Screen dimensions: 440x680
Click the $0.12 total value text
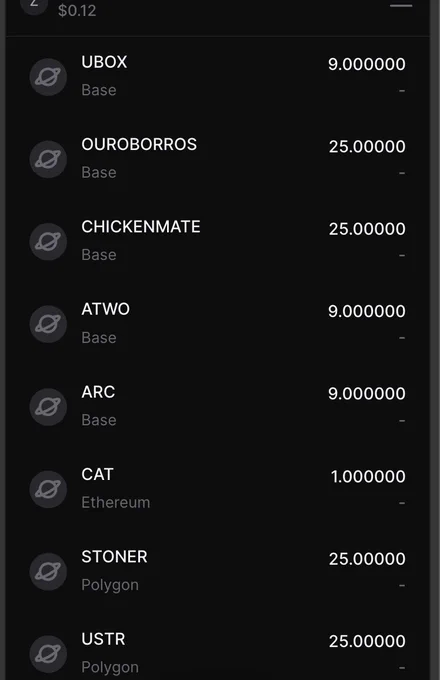(x=77, y=10)
